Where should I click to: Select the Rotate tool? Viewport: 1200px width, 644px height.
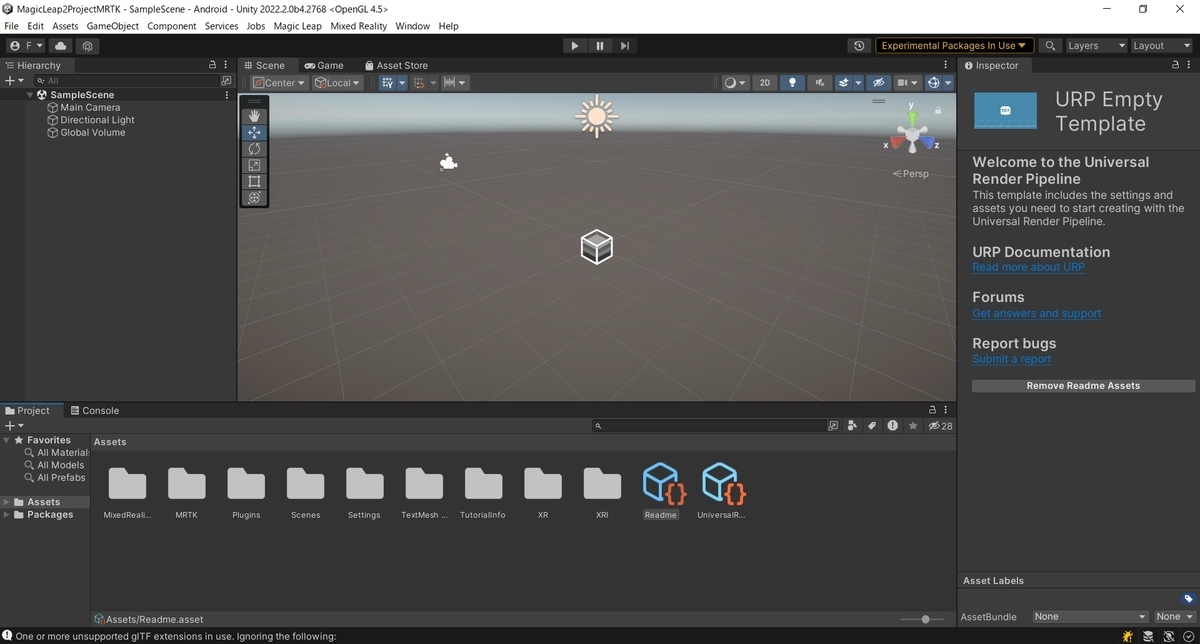[254, 149]
